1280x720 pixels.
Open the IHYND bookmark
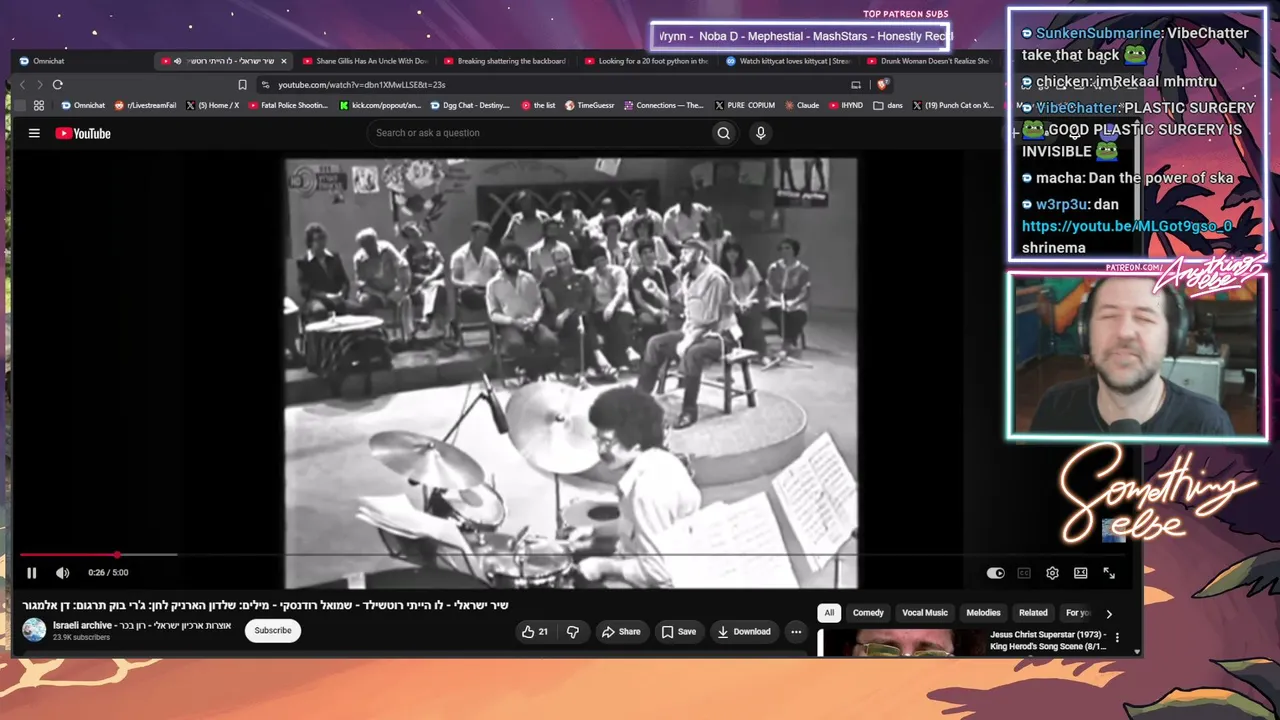(846, 105)
